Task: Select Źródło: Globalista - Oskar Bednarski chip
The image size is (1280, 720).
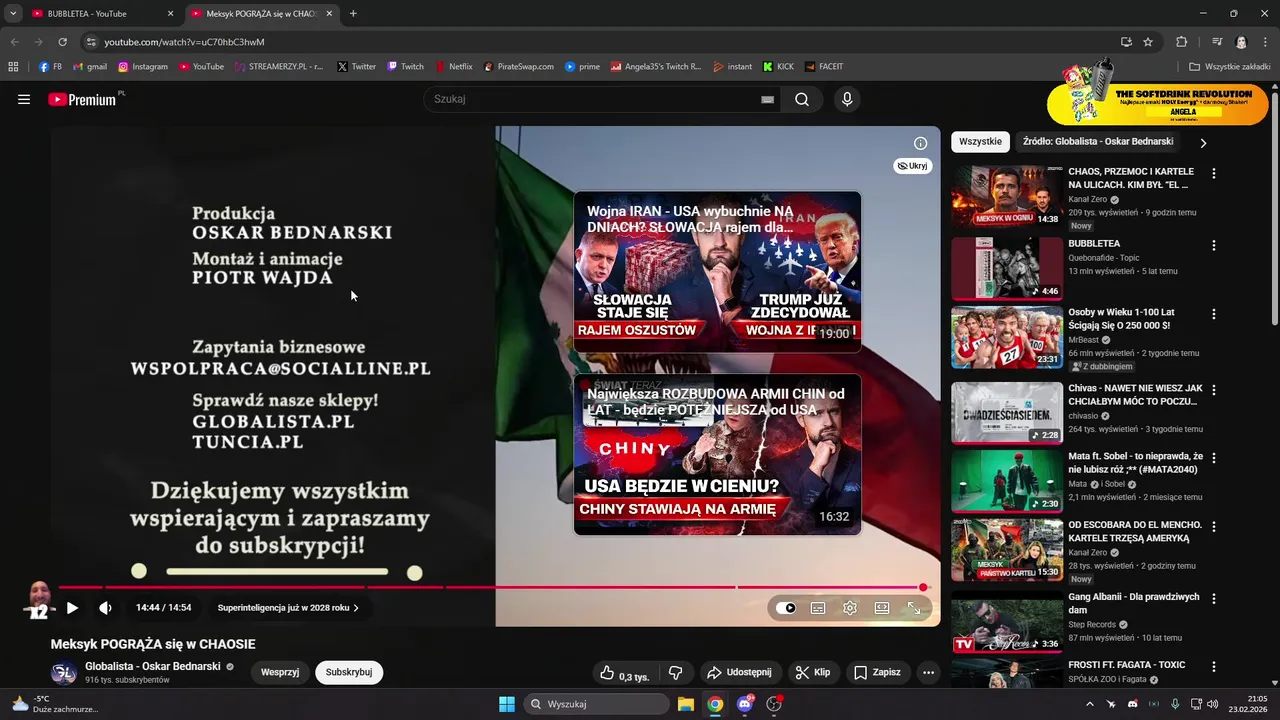Action: tap(1098, 142)
